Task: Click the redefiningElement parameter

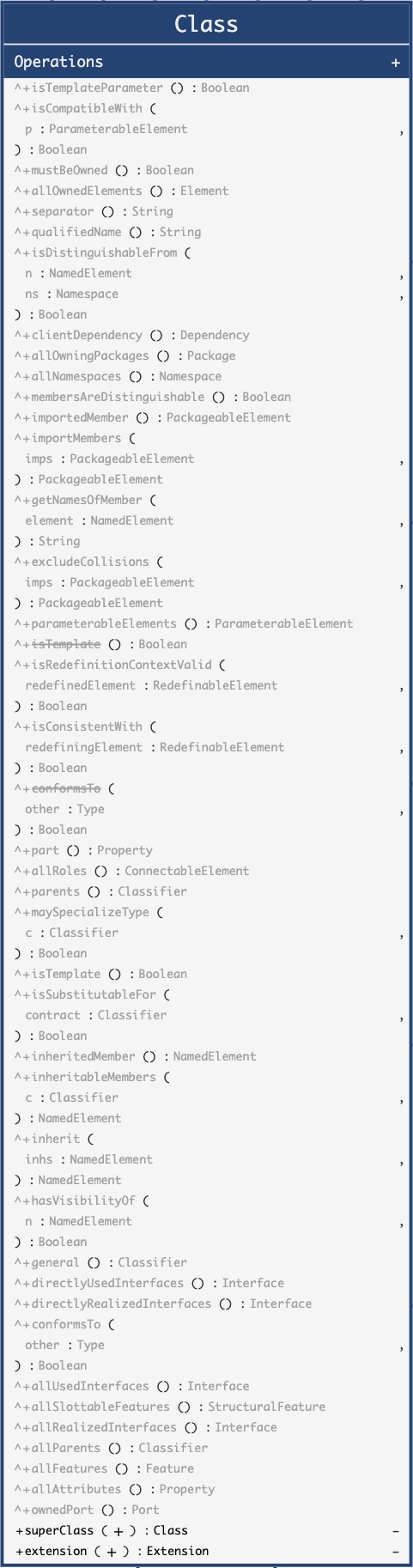Action: [88, 747]
